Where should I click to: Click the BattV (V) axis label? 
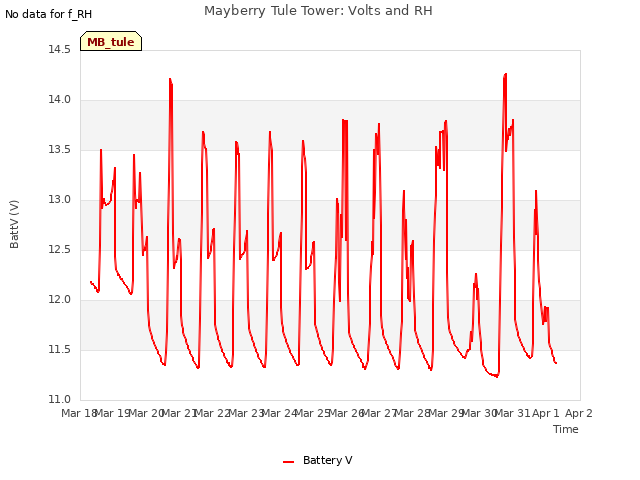14,224
